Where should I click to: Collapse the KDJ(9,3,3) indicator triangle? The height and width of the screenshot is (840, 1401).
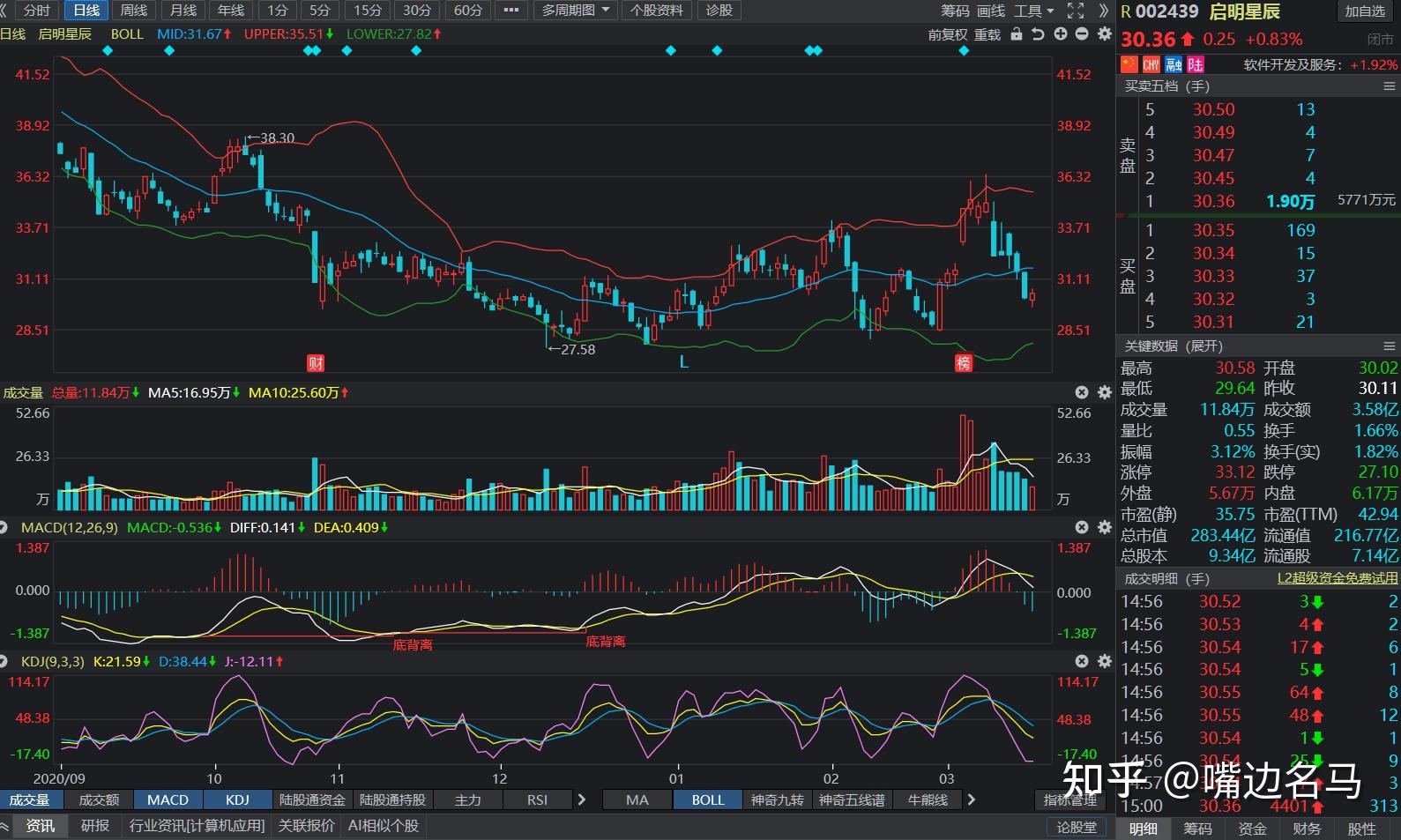[x=4, y=661]
